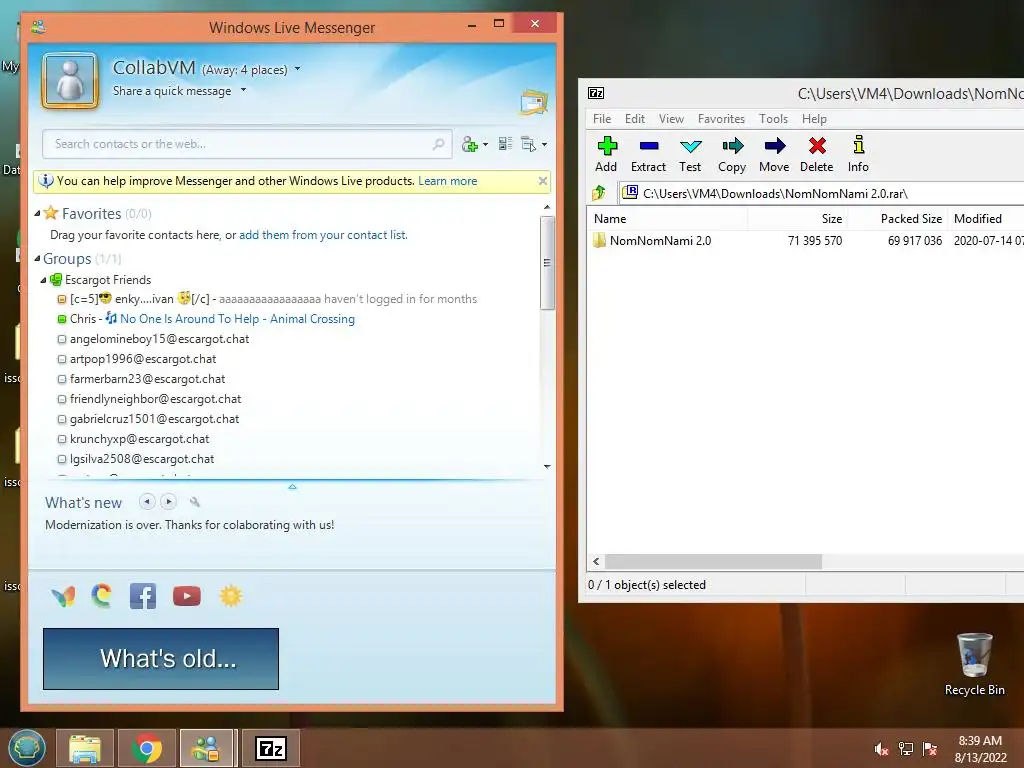The width and height of the screenshot is (1024, 768).
Task: Collapse the Escargot Friends group
Action: point(44,280)
